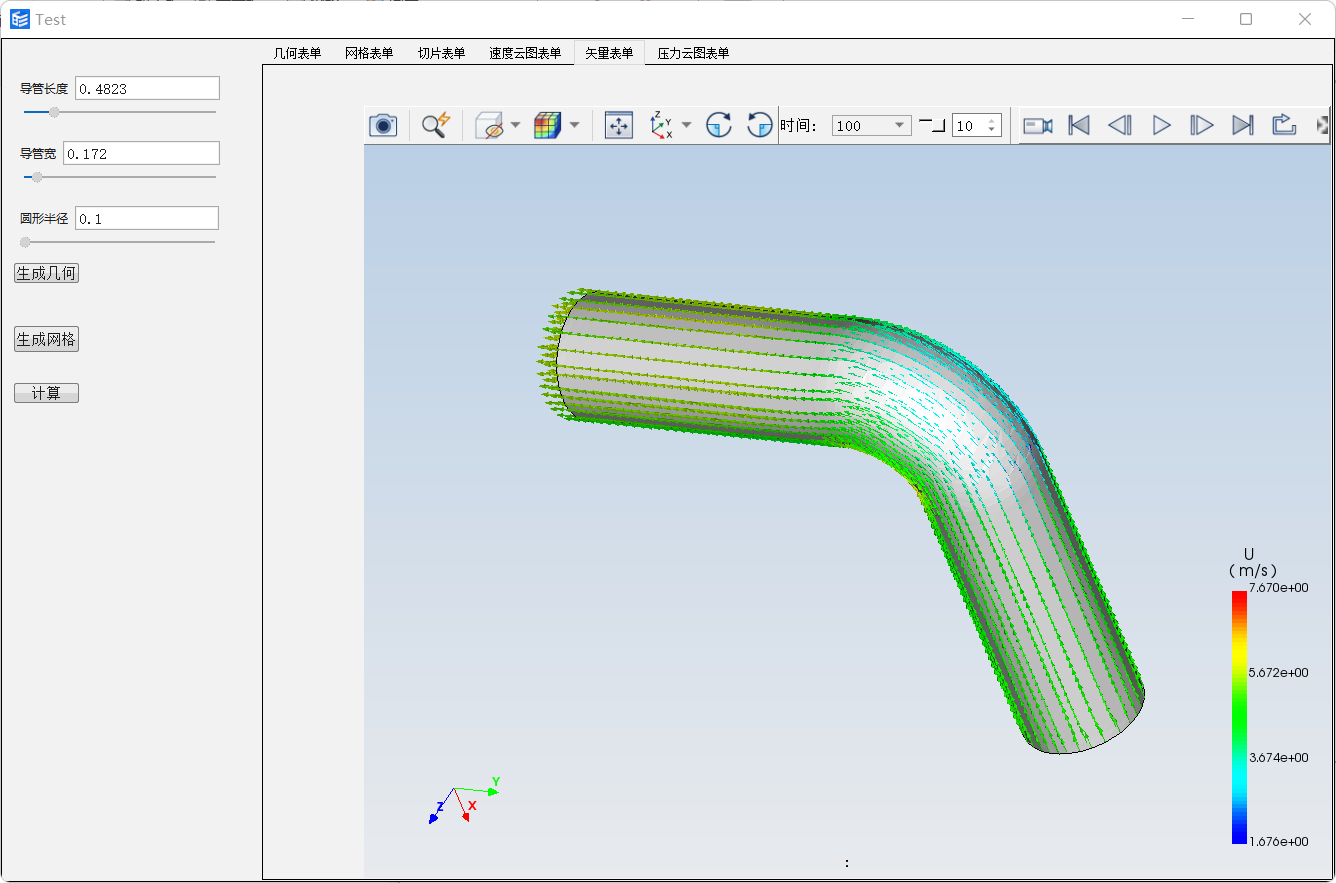
Task: Click the spinner arrows of the 10 field
Action: pos(992,125)
